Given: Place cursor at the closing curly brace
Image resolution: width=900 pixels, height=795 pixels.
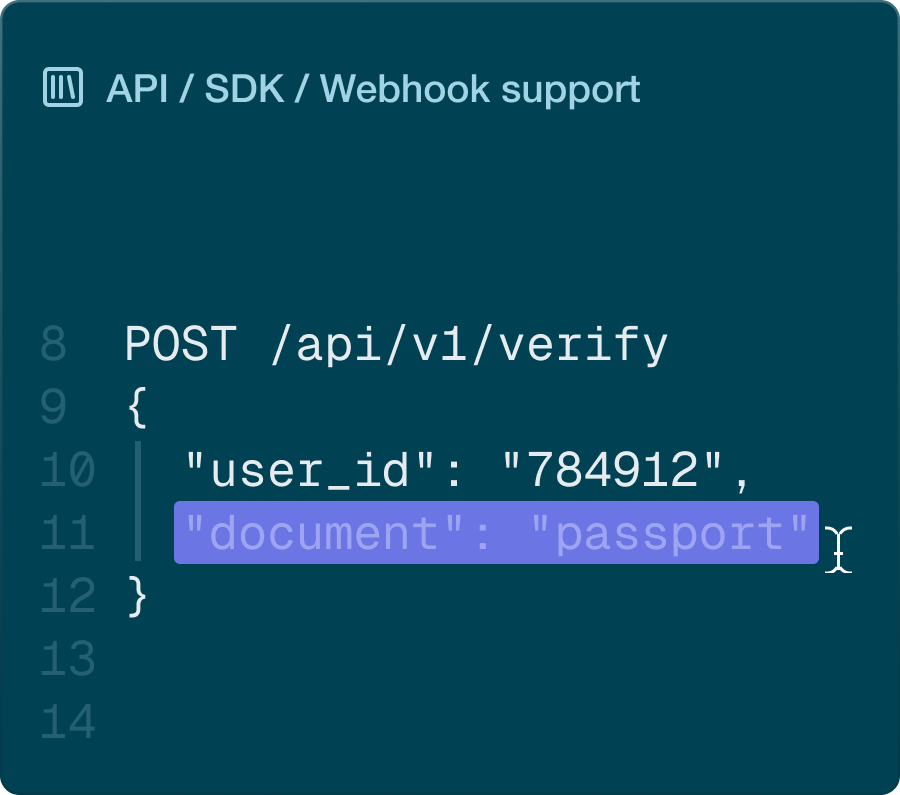Looking at the screenshot, I should pos(137,597).
